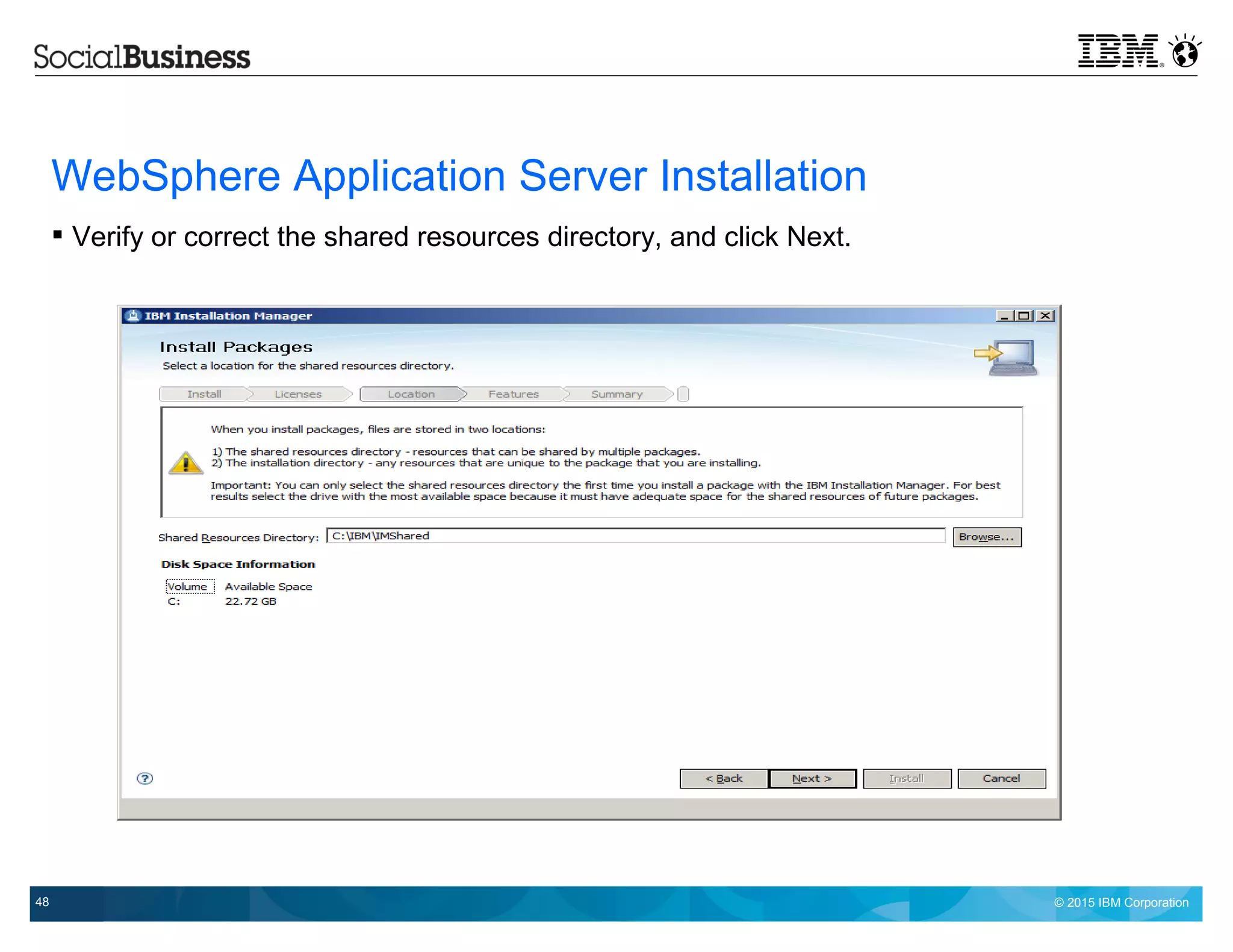
Task: Click the disabled Install button
Action: pos(907,778)
